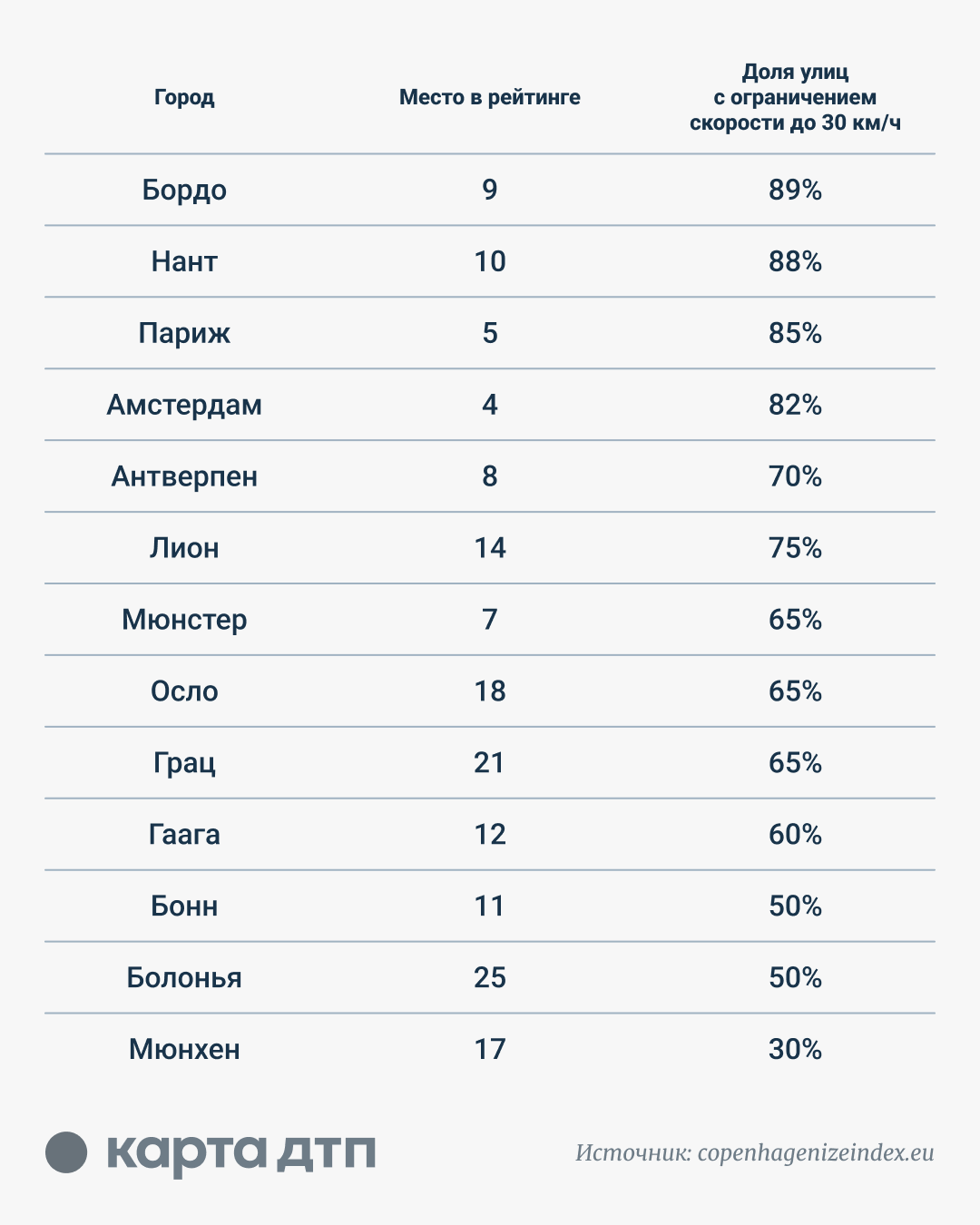Image resolution: width=980 pixels, height=1225 pixels.
Task: Click the ranking number 25 for Болонья
Action: [490, 978]
